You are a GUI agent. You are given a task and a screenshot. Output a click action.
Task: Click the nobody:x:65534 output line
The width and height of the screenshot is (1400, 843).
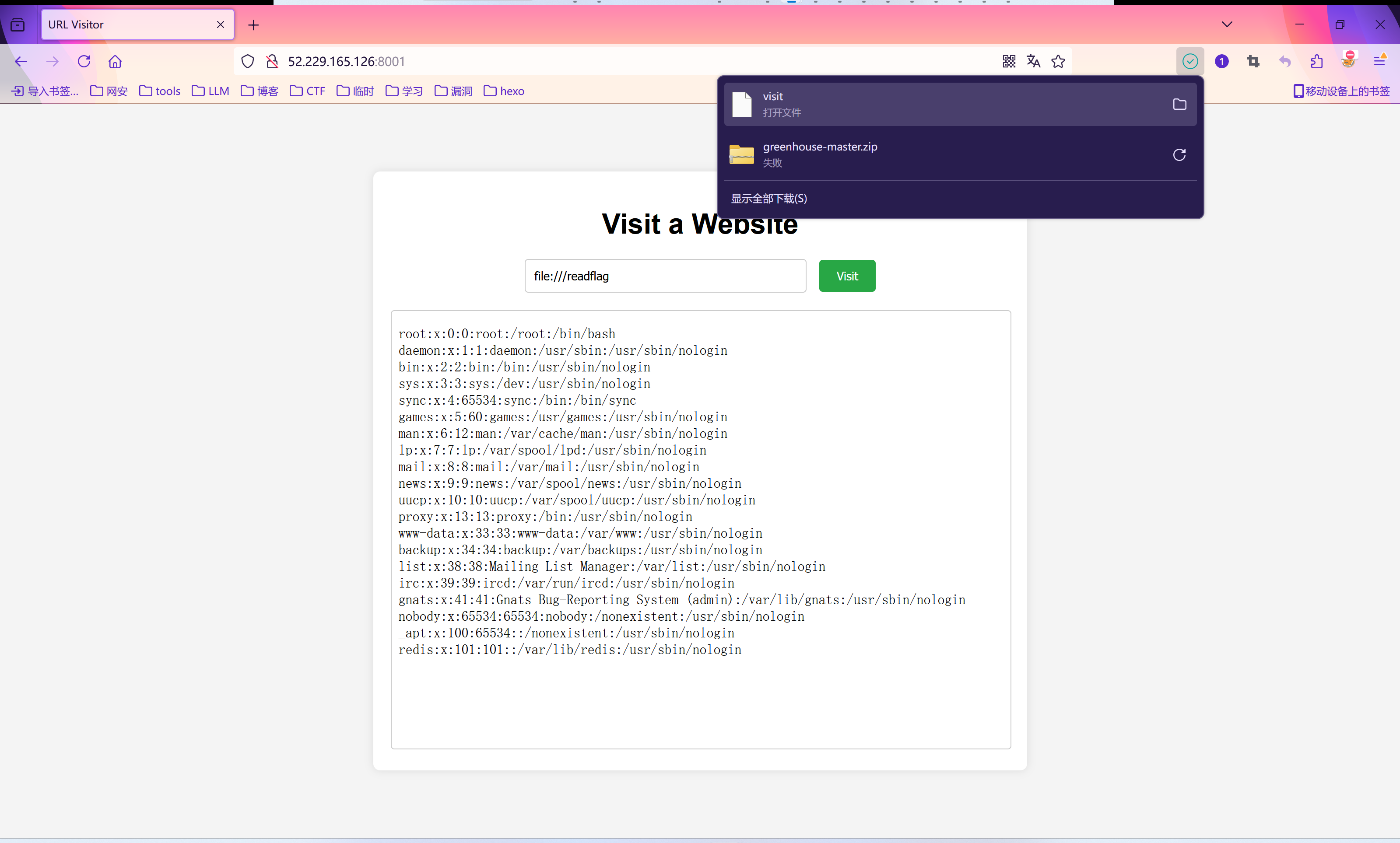(x=601, y=616)
